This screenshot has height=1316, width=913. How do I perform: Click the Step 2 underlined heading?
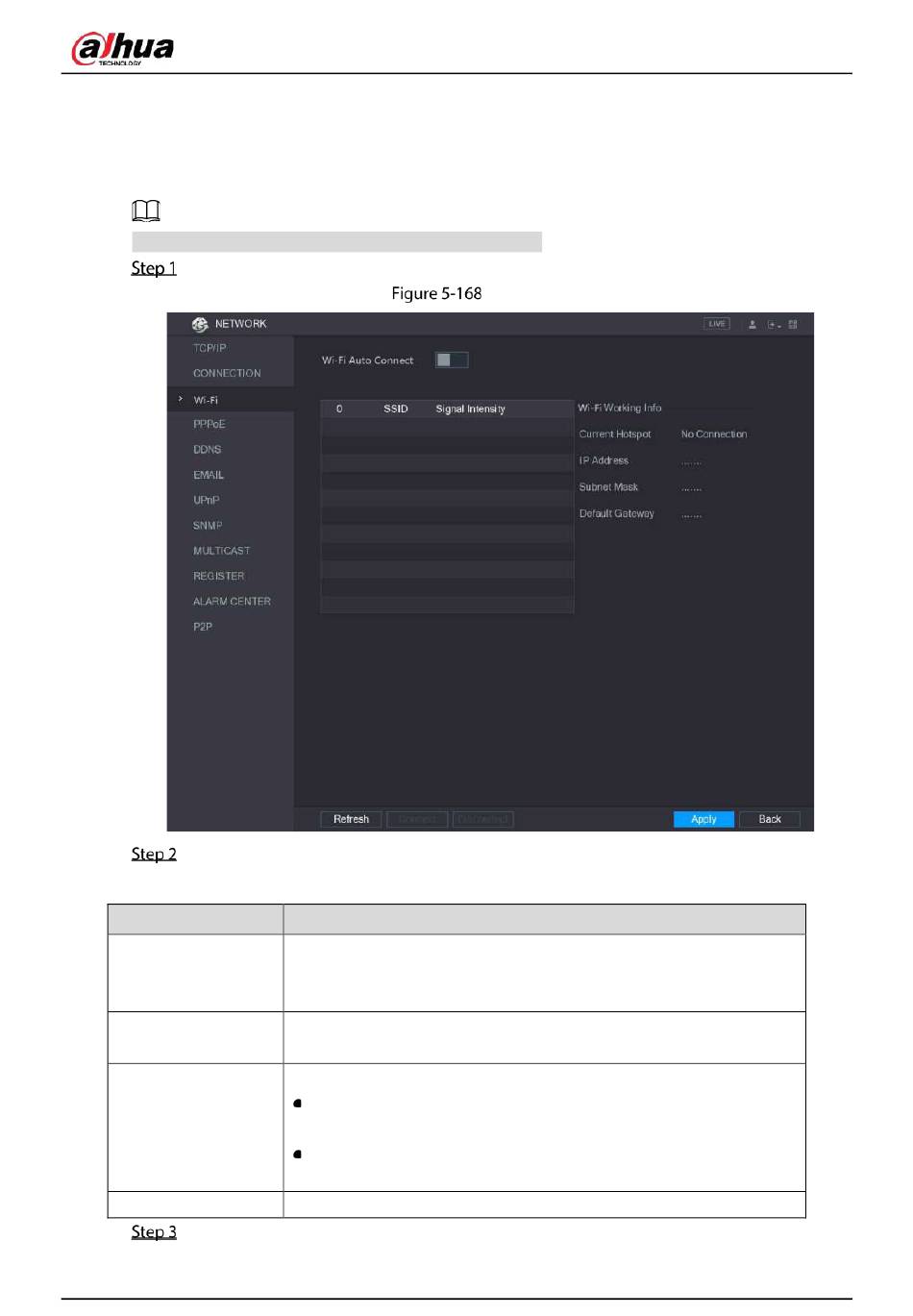click(x=154, y=854)
